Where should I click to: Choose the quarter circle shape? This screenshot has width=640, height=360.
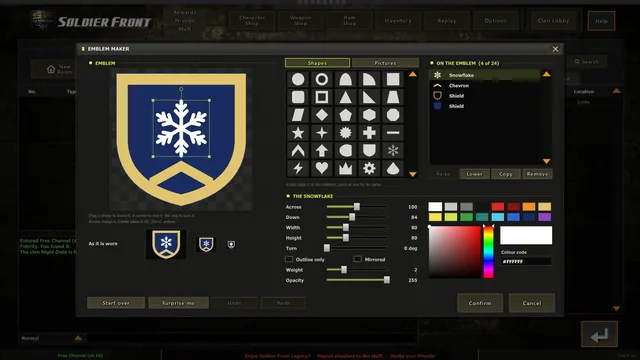click(369, 79)
